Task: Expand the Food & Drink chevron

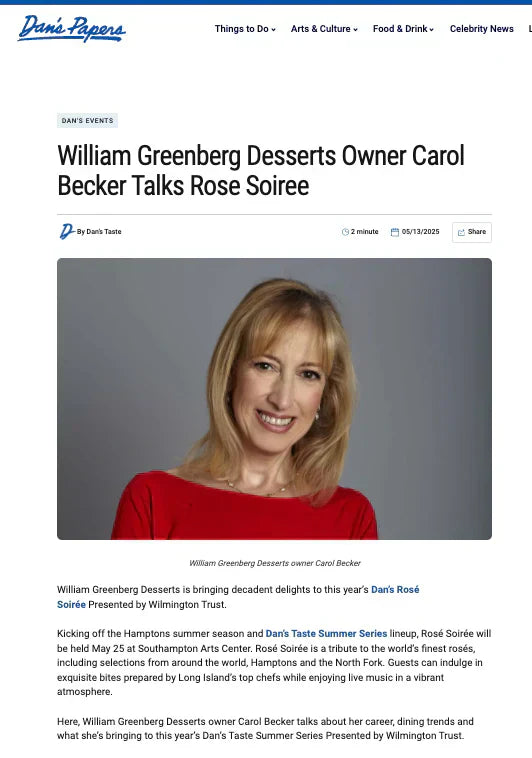Action: click(431, 29)
